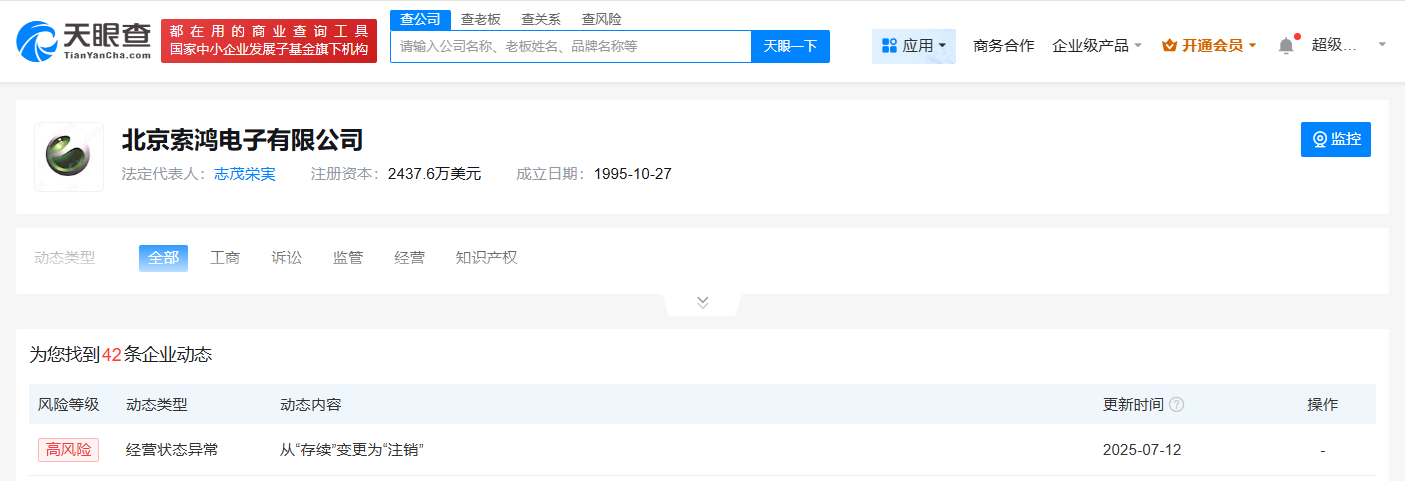Click the founding date 1995-10-27 value
Screen dimensions: 1405x481
pos(633,174)
